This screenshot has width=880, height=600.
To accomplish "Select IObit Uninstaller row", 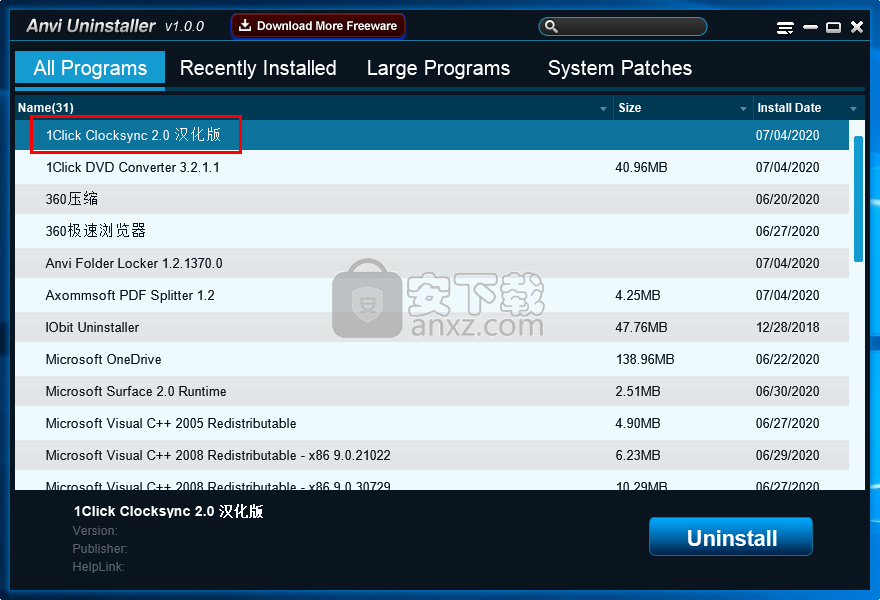I will pos(432,327).
